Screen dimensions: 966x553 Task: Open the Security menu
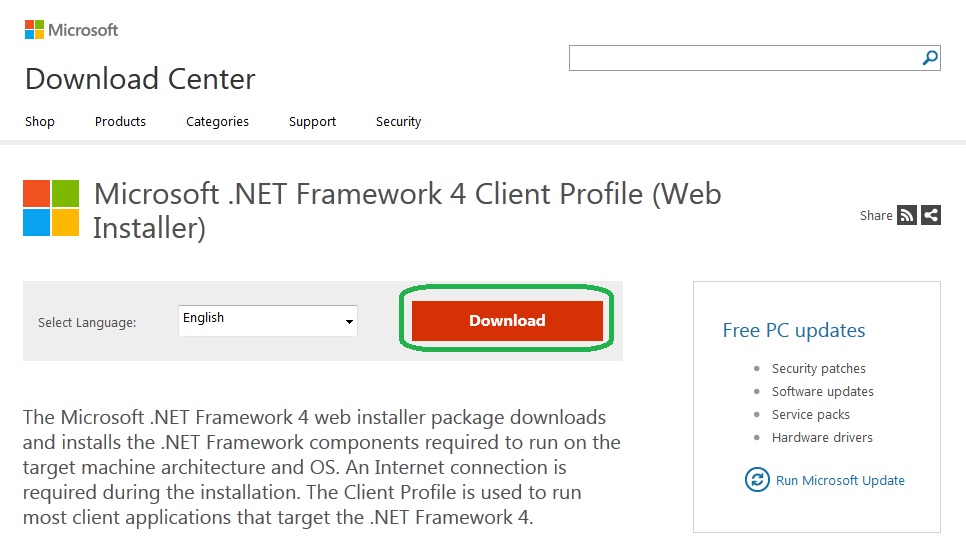click(x=398, y=122)
